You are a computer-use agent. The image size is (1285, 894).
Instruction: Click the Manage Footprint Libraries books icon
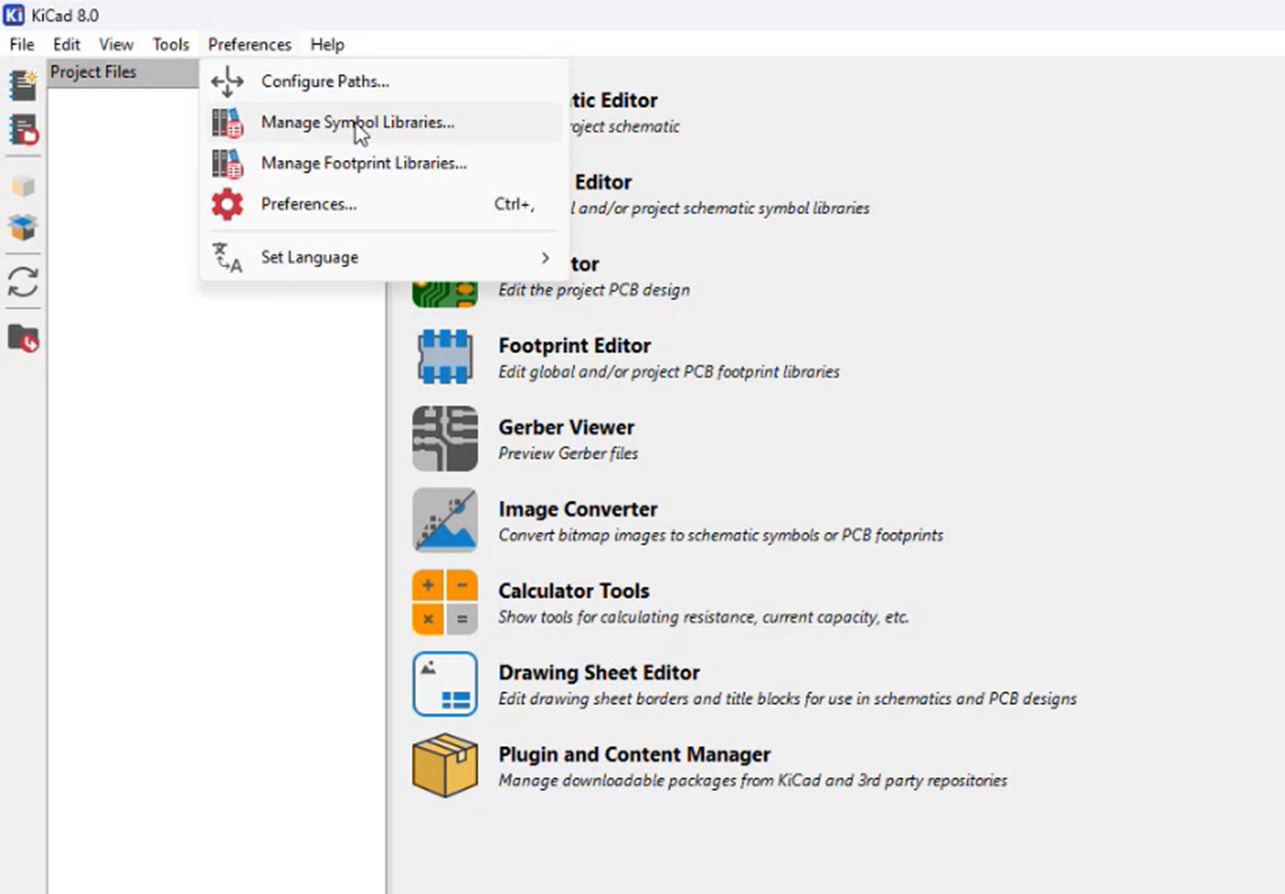227,163
